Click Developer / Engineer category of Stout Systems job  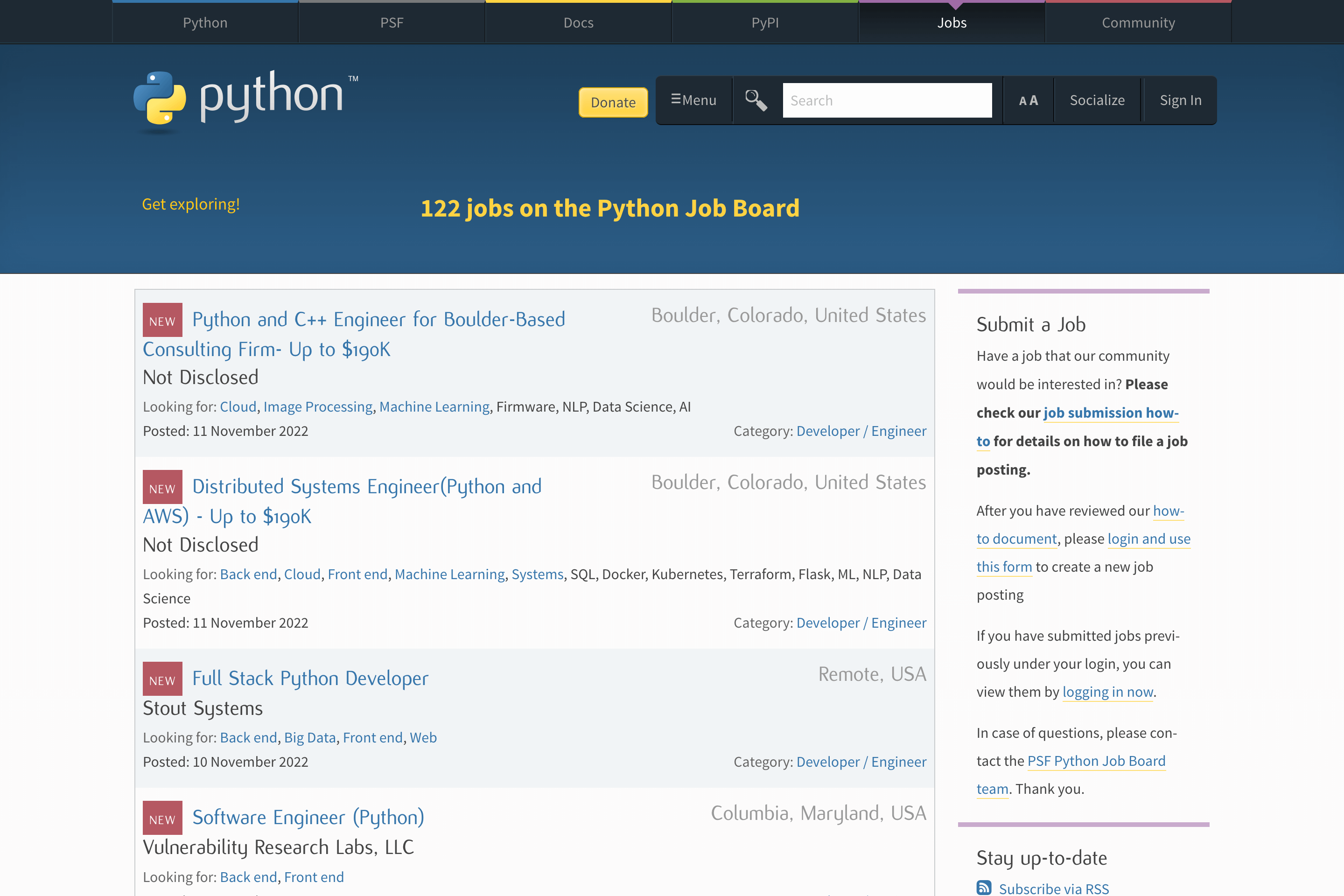pyautogui.click(x=861, y=762)
